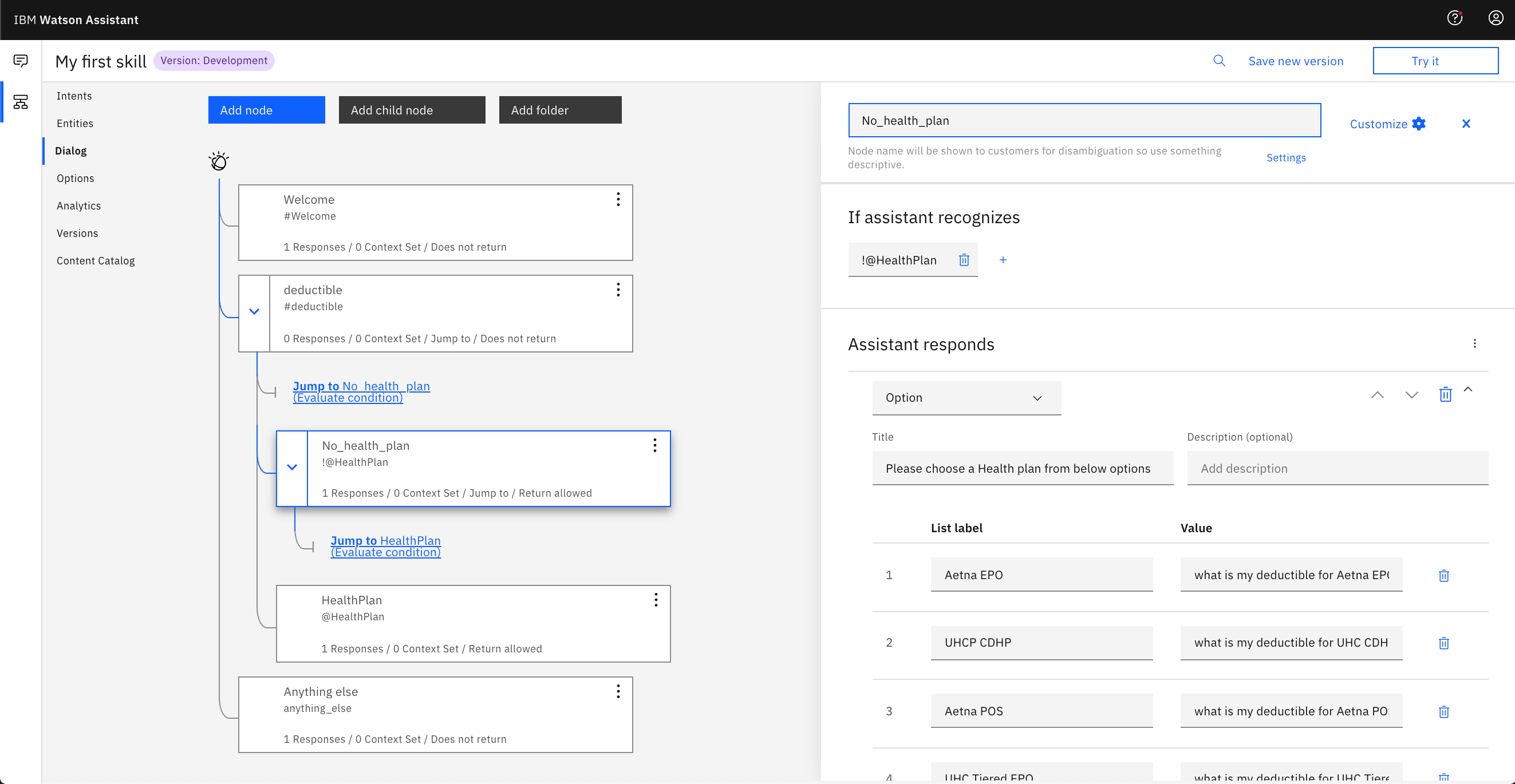Edit the Add description input field
1515x784 pixels.
pos(1338,469)
